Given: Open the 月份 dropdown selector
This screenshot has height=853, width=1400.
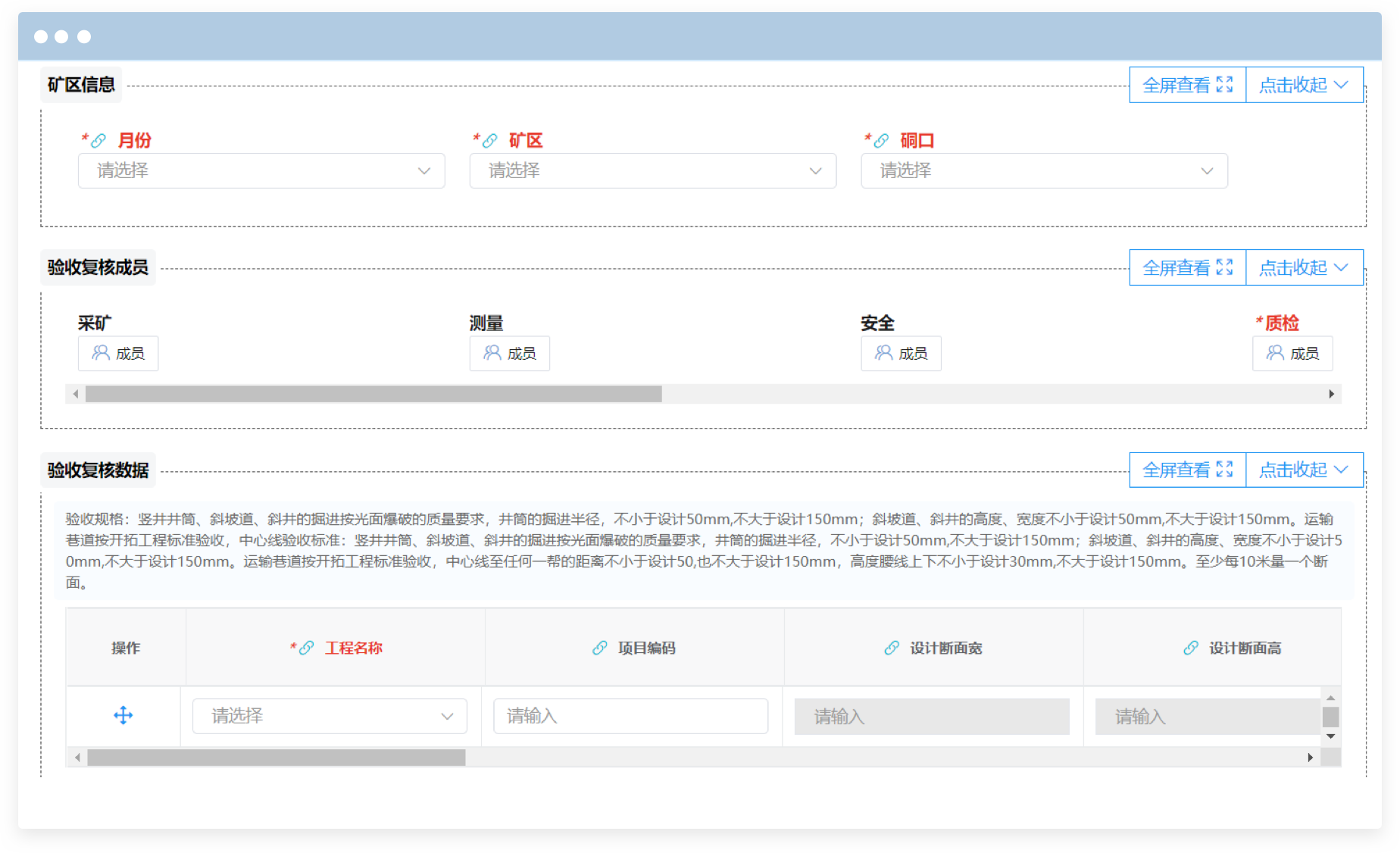Looking at the screenshot, I should point(261,171).
